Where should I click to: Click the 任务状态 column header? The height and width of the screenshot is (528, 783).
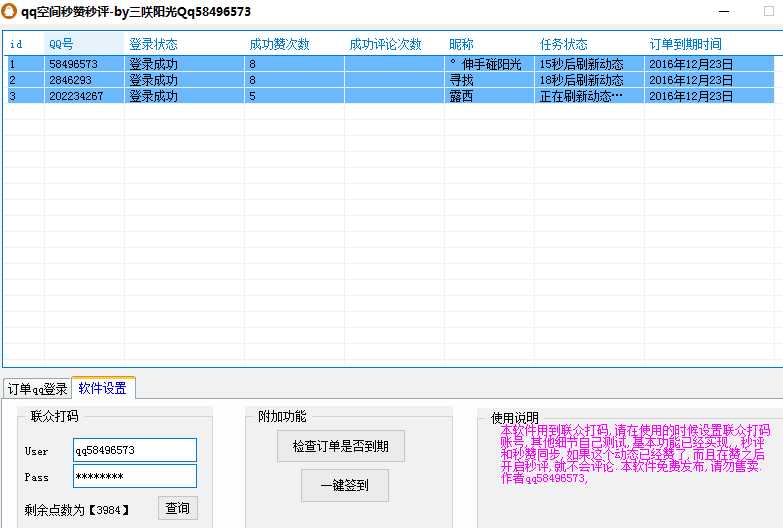point(589,44)
